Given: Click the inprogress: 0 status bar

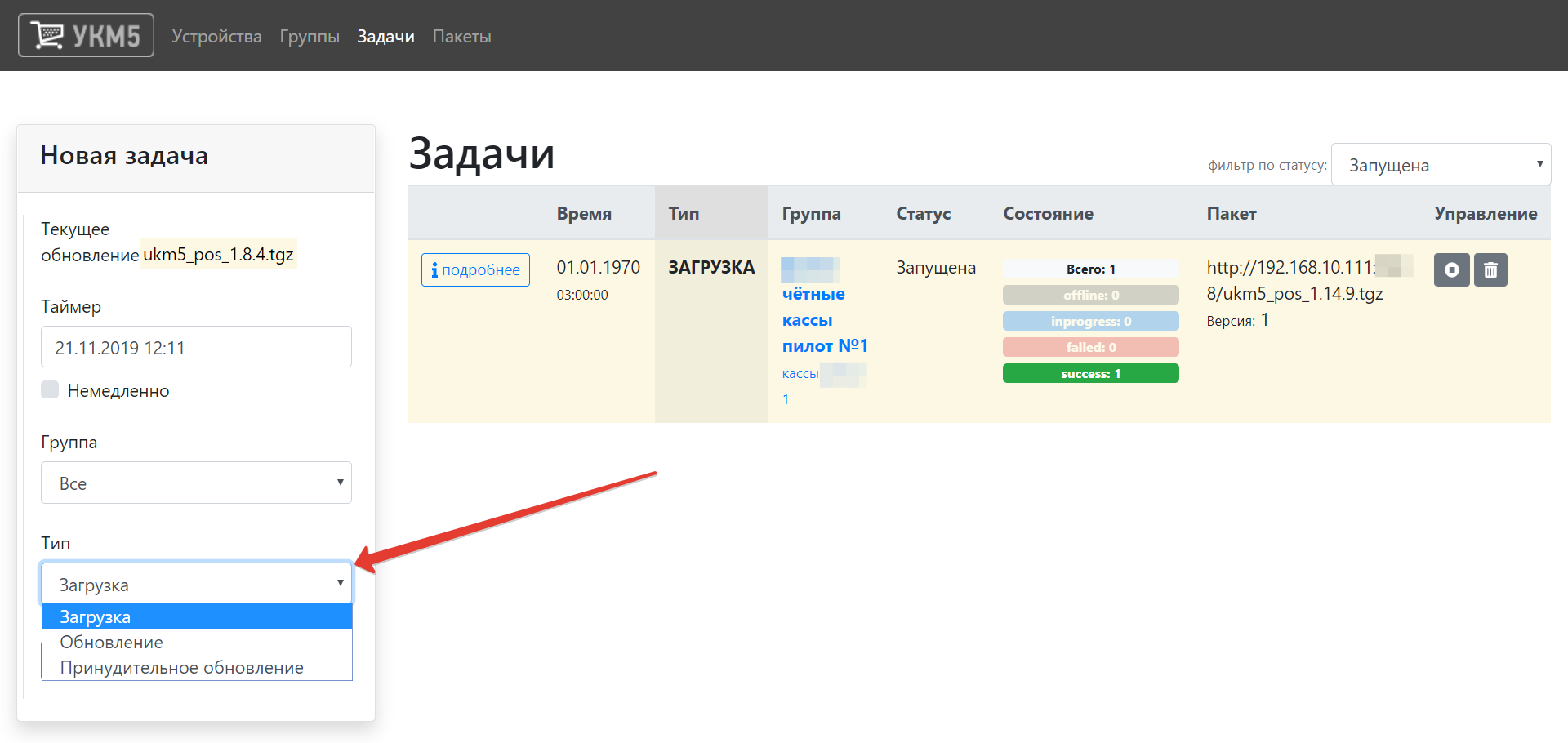Looking at the screenshot, I should pyautogui.click(x=1091, y=321).
